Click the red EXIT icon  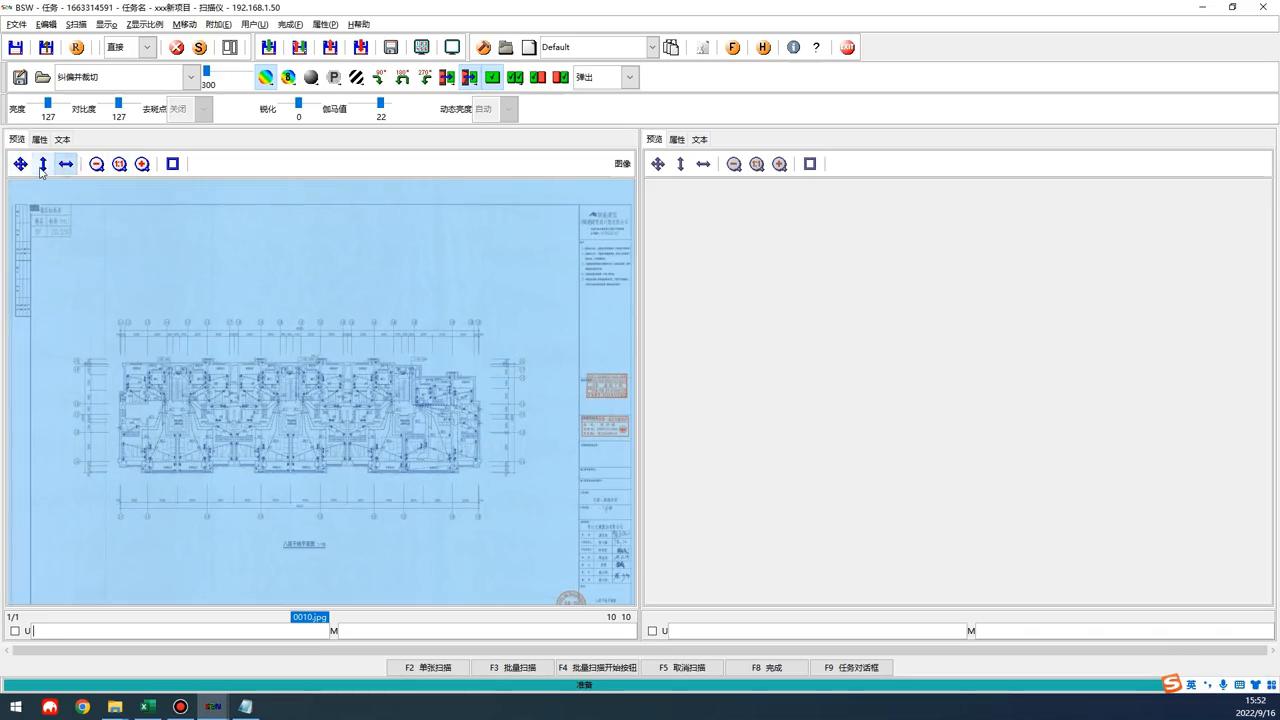point(847,47)
